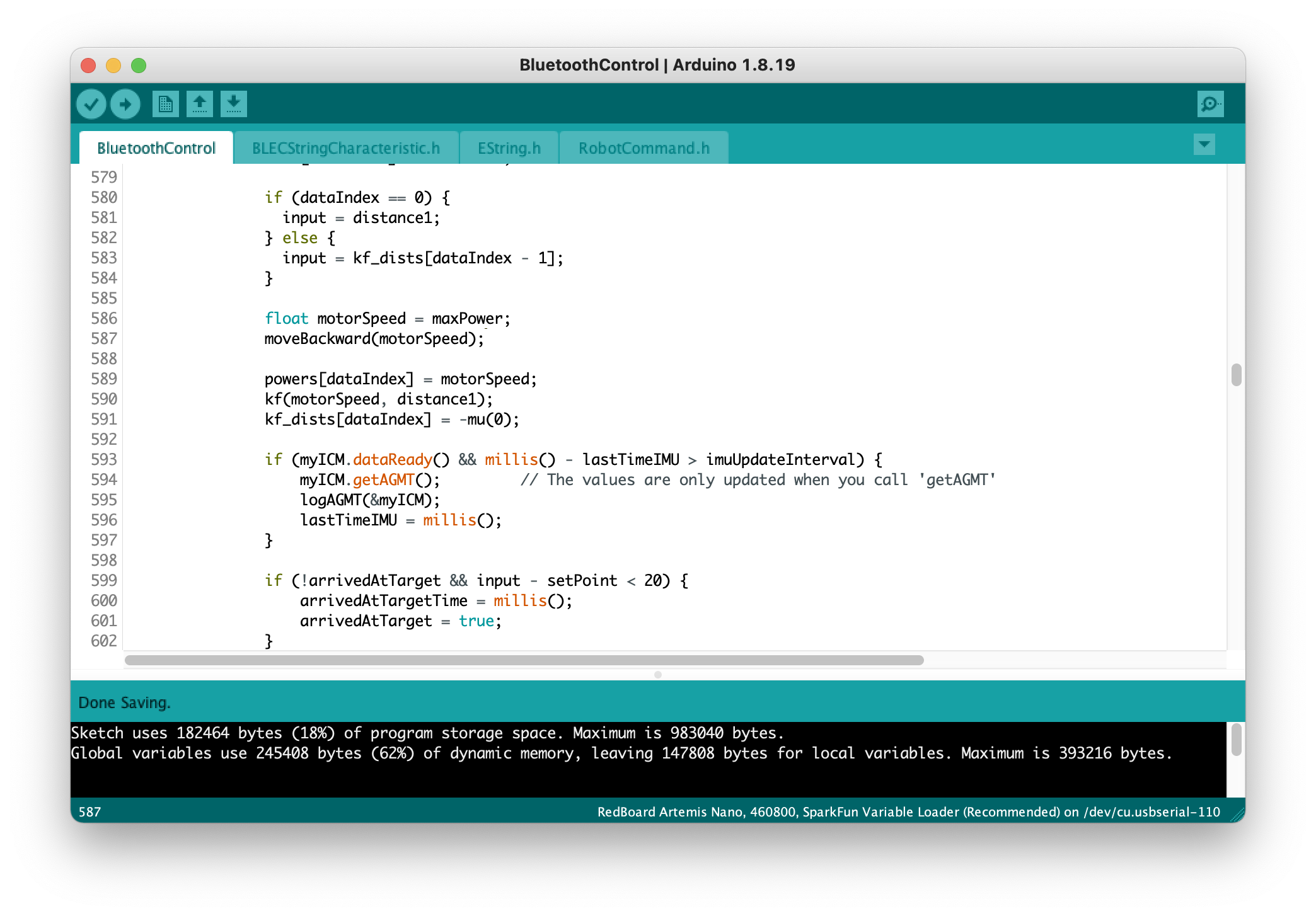This screenshot has width=1316, height=916.
Task: Click 'float motorSpeed = maxPower;' line
Action: pyautogui.click(x=388, y=319)
